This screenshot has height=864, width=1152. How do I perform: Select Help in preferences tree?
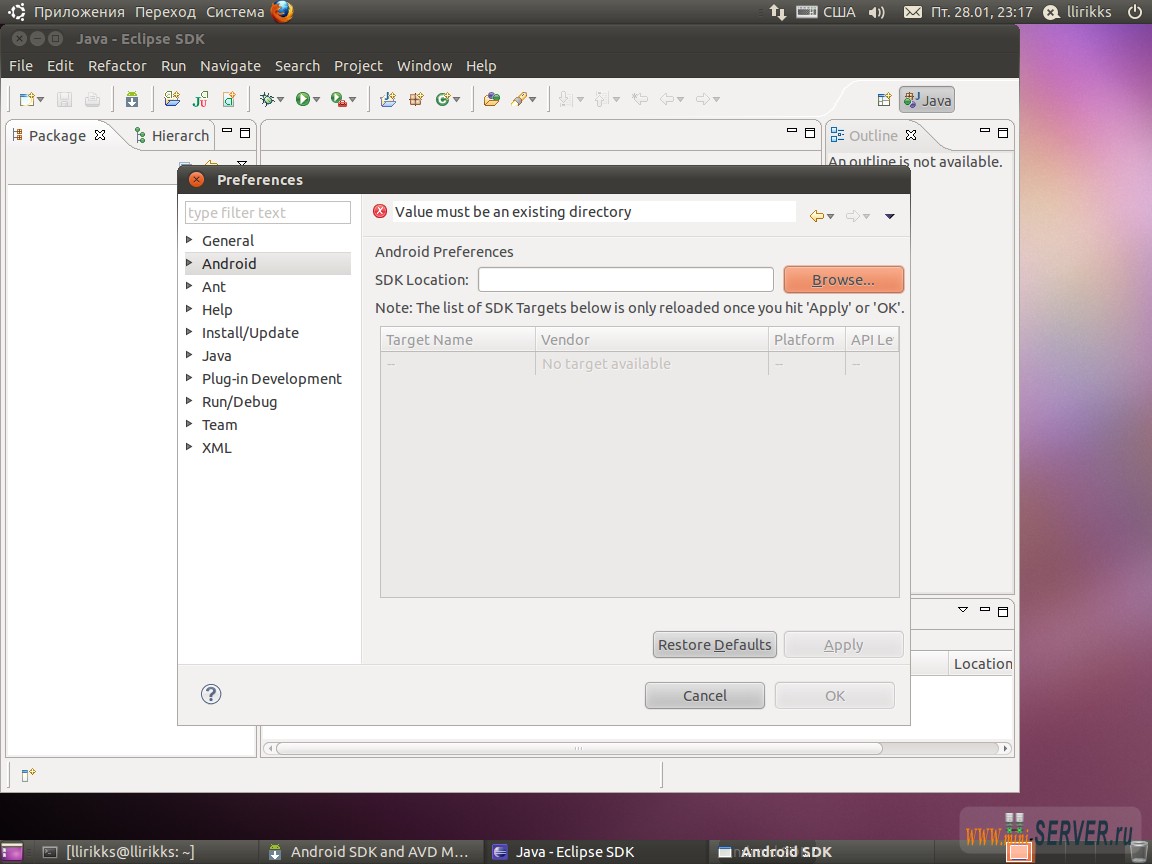[x=217, y=309]
